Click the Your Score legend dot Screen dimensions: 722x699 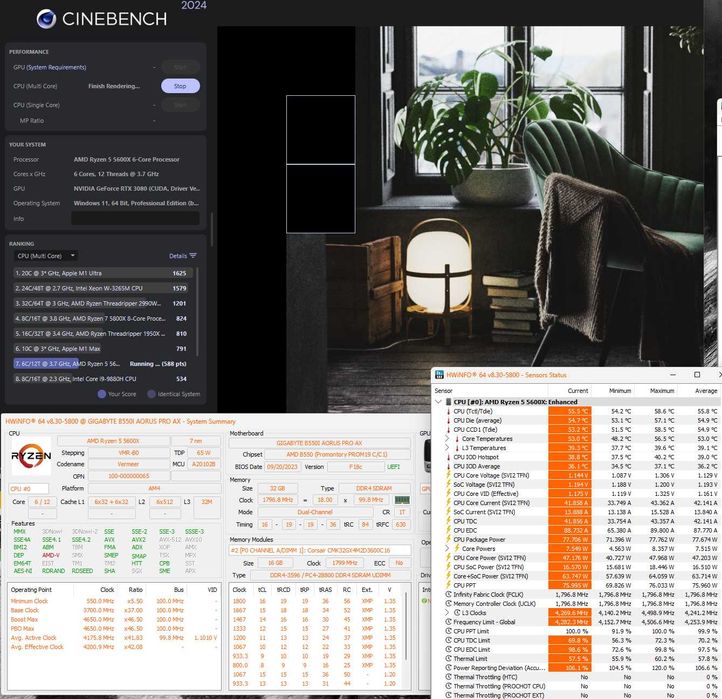pos(102,394)
